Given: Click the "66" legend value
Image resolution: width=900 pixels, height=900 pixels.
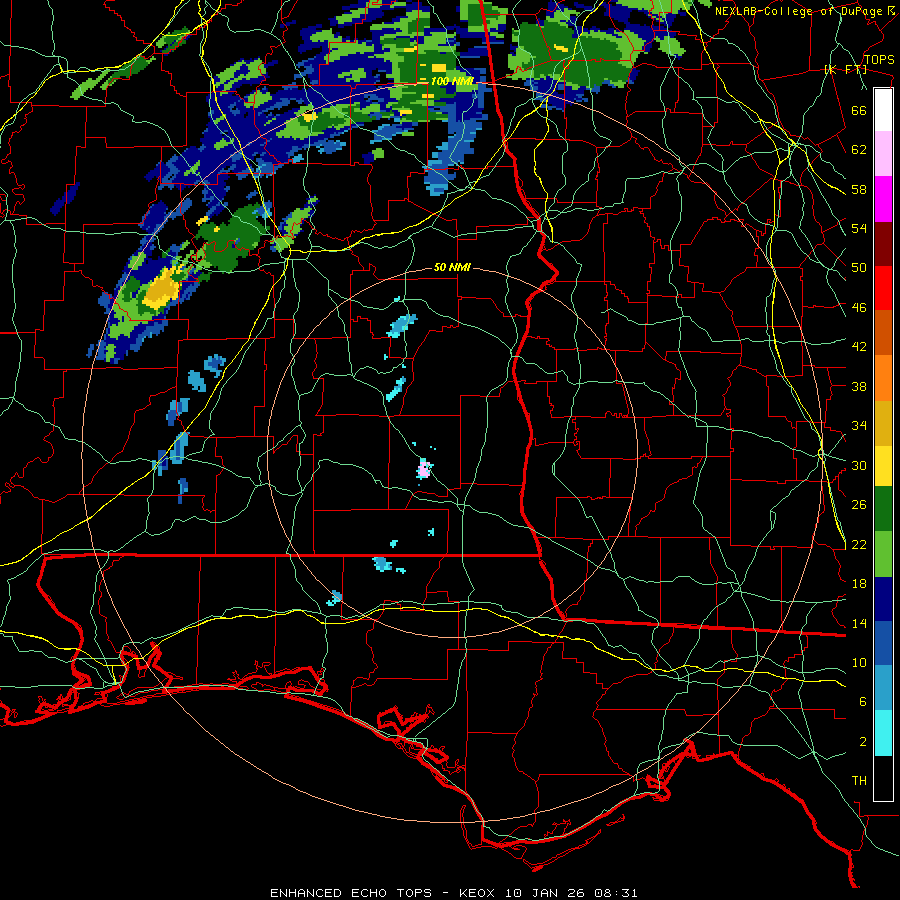Looking at the screenshot, I should (859, 110).
